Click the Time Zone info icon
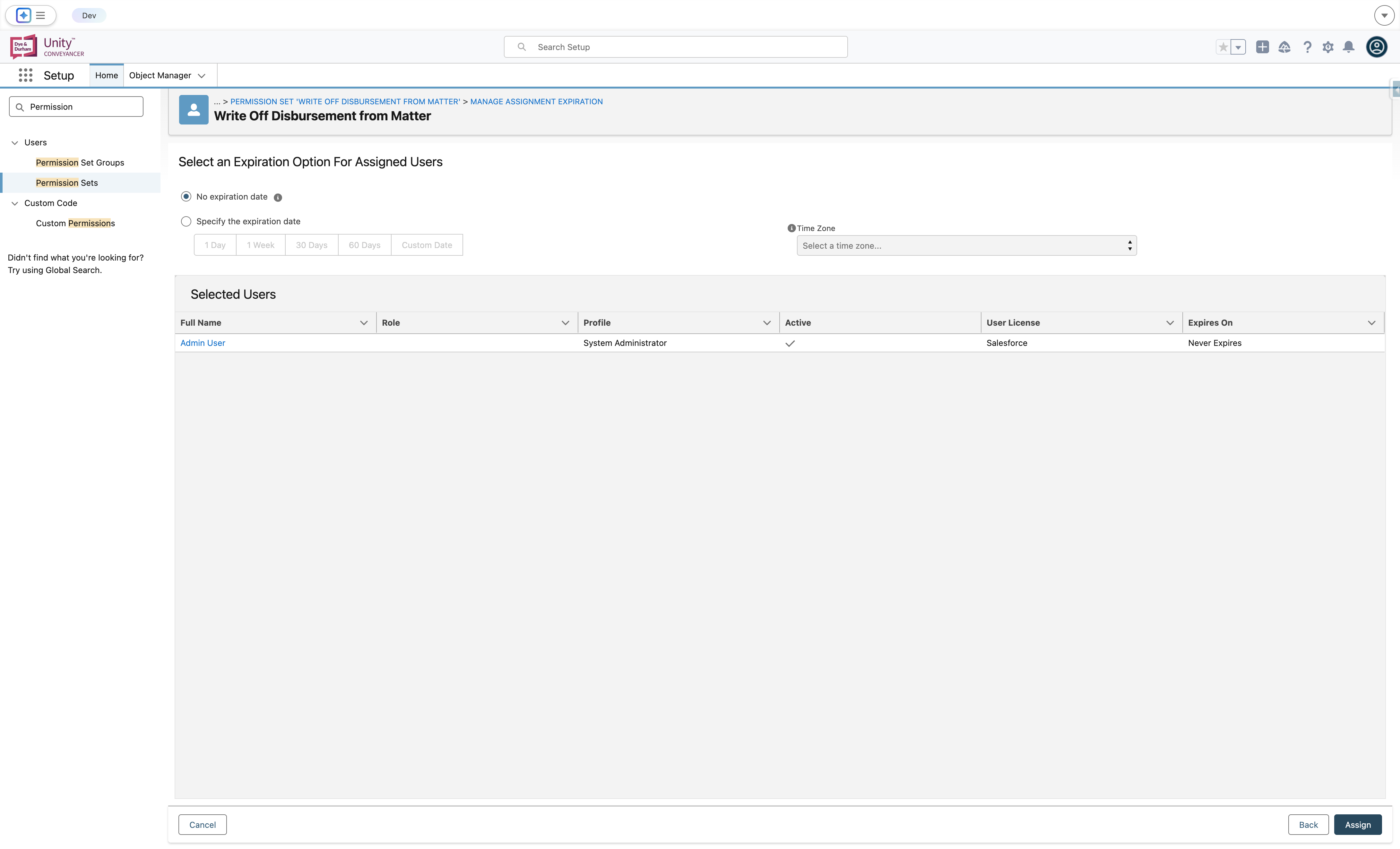This screenshot has height=849, width=1400. tap(791, 228)
